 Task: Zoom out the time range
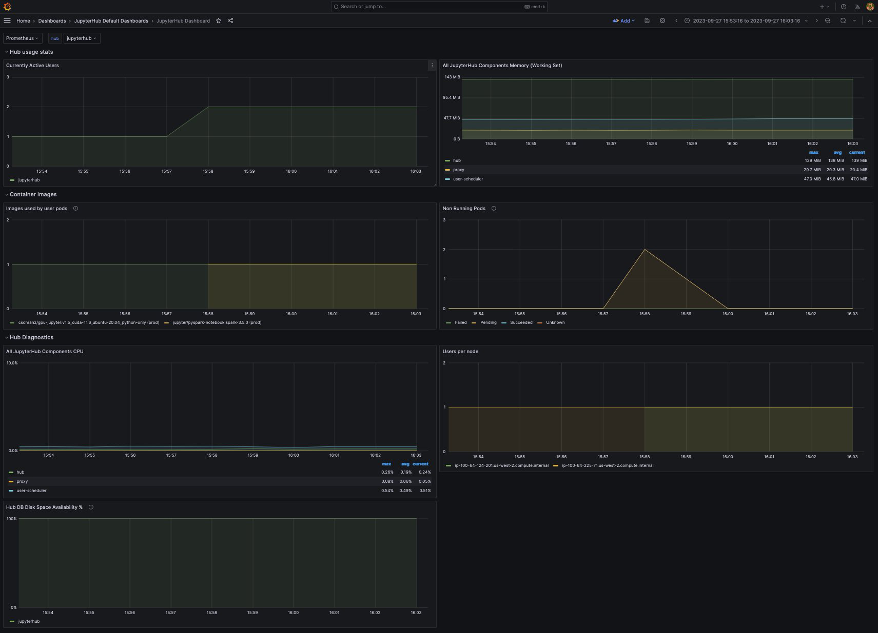pyautogui.click(x=827, y=20)
